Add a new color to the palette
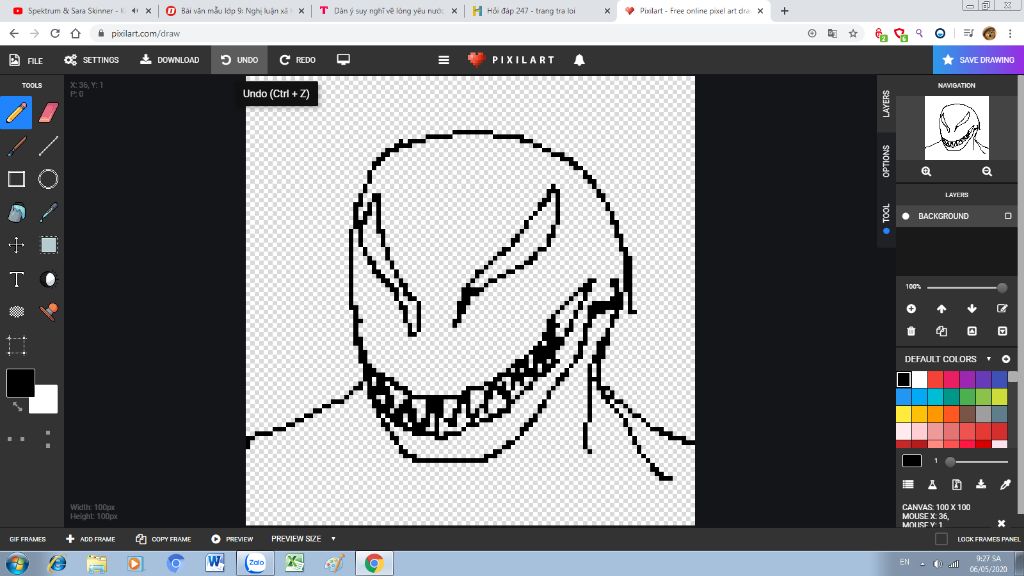The height and width of the screenshot is (576, 1024). [1006, 359]
